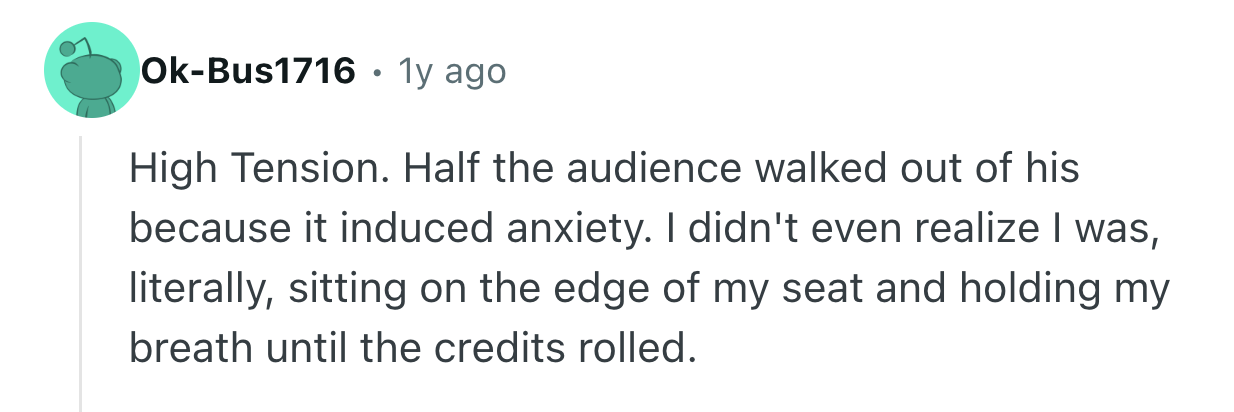Click the dot separator before the timestamp
1234x412 pixels.
pos(378,72)
